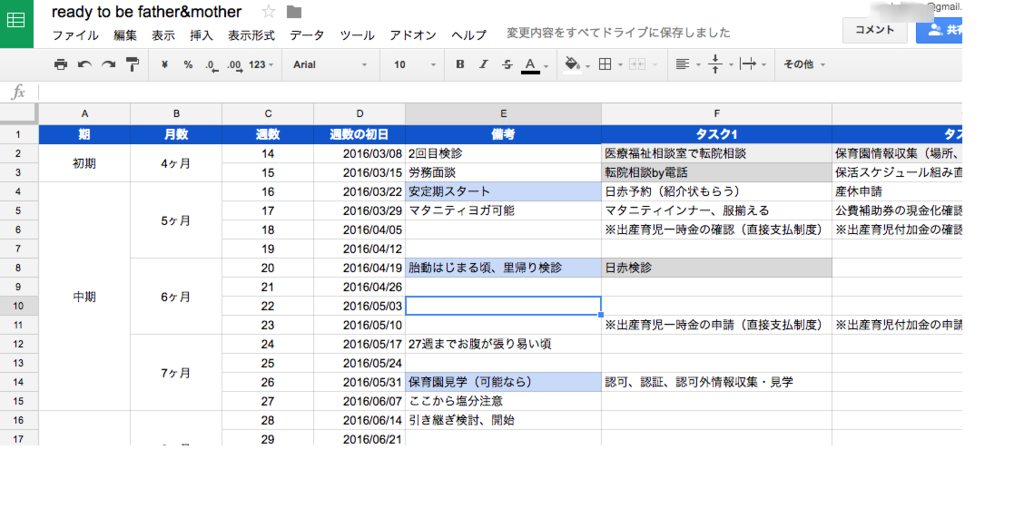1024x508 pixels.
Task: Open the Arial font dropdown
Action: pos(330,64)
